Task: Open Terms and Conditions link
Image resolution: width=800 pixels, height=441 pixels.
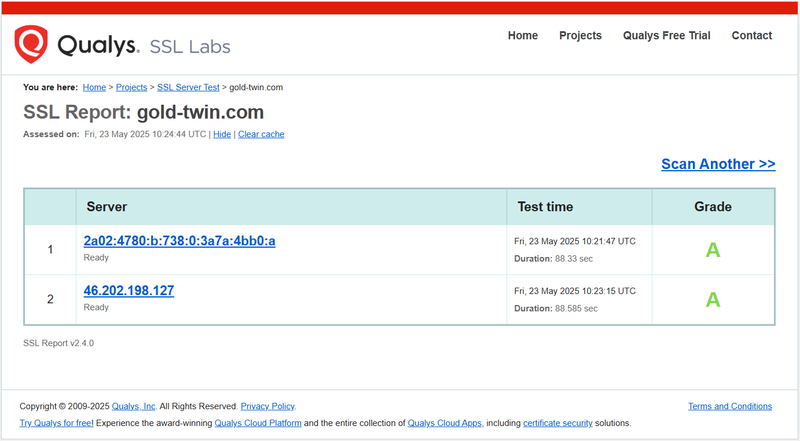Action: click(x=730, y=406)
